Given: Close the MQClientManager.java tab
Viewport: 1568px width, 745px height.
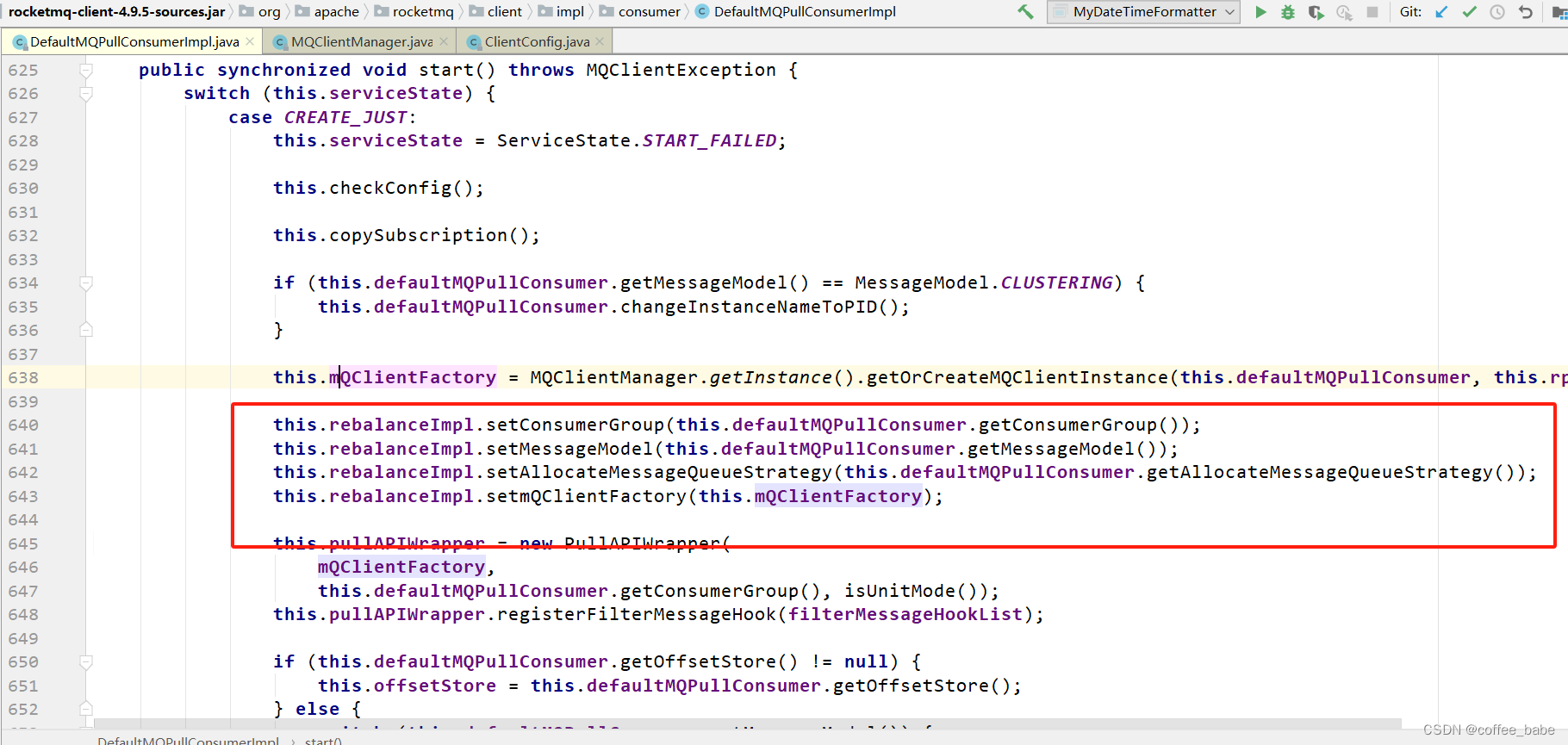Looking at the screenshot, I should click(444, 41).
